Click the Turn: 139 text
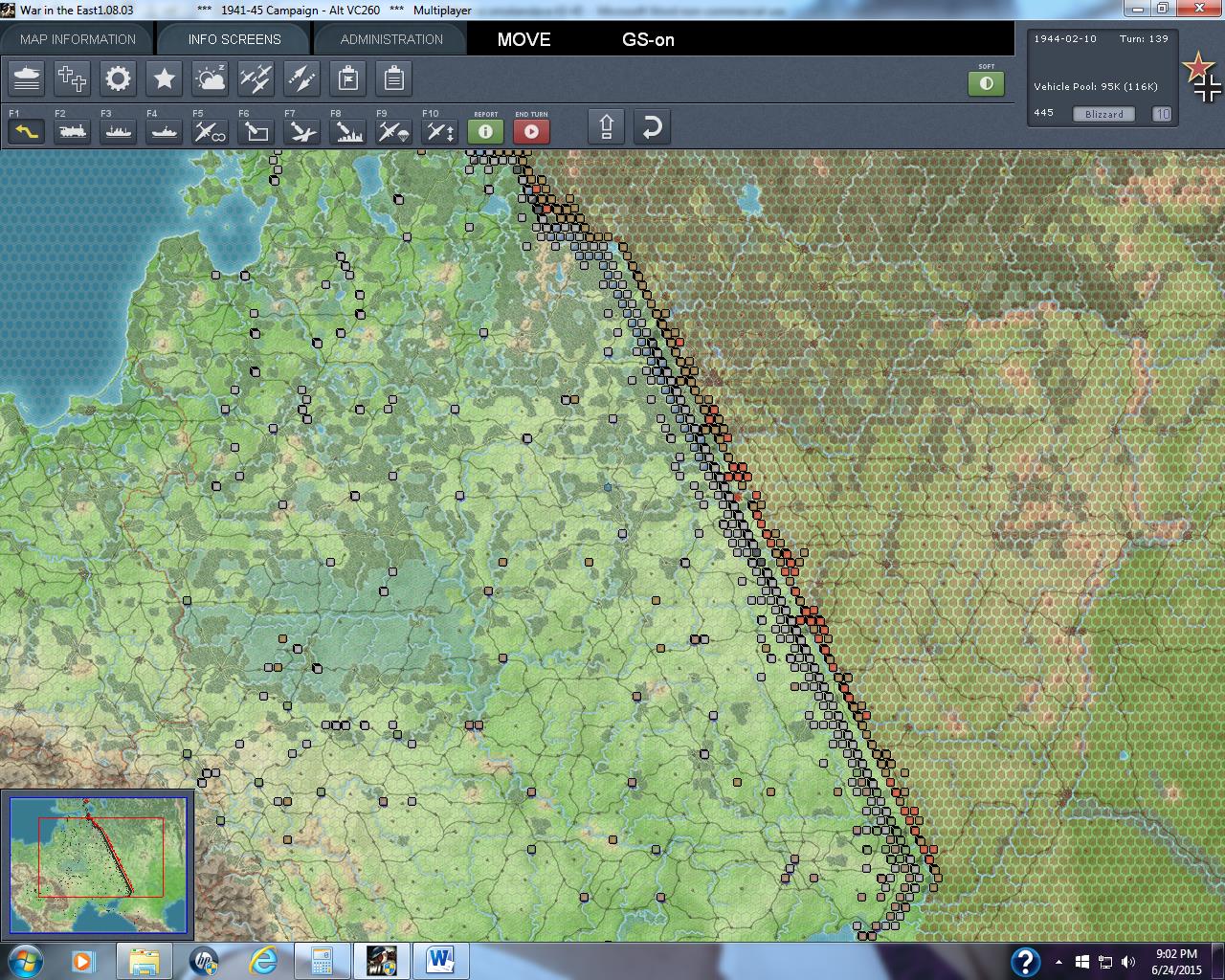1225x980 pixels. click(1144, 39)
